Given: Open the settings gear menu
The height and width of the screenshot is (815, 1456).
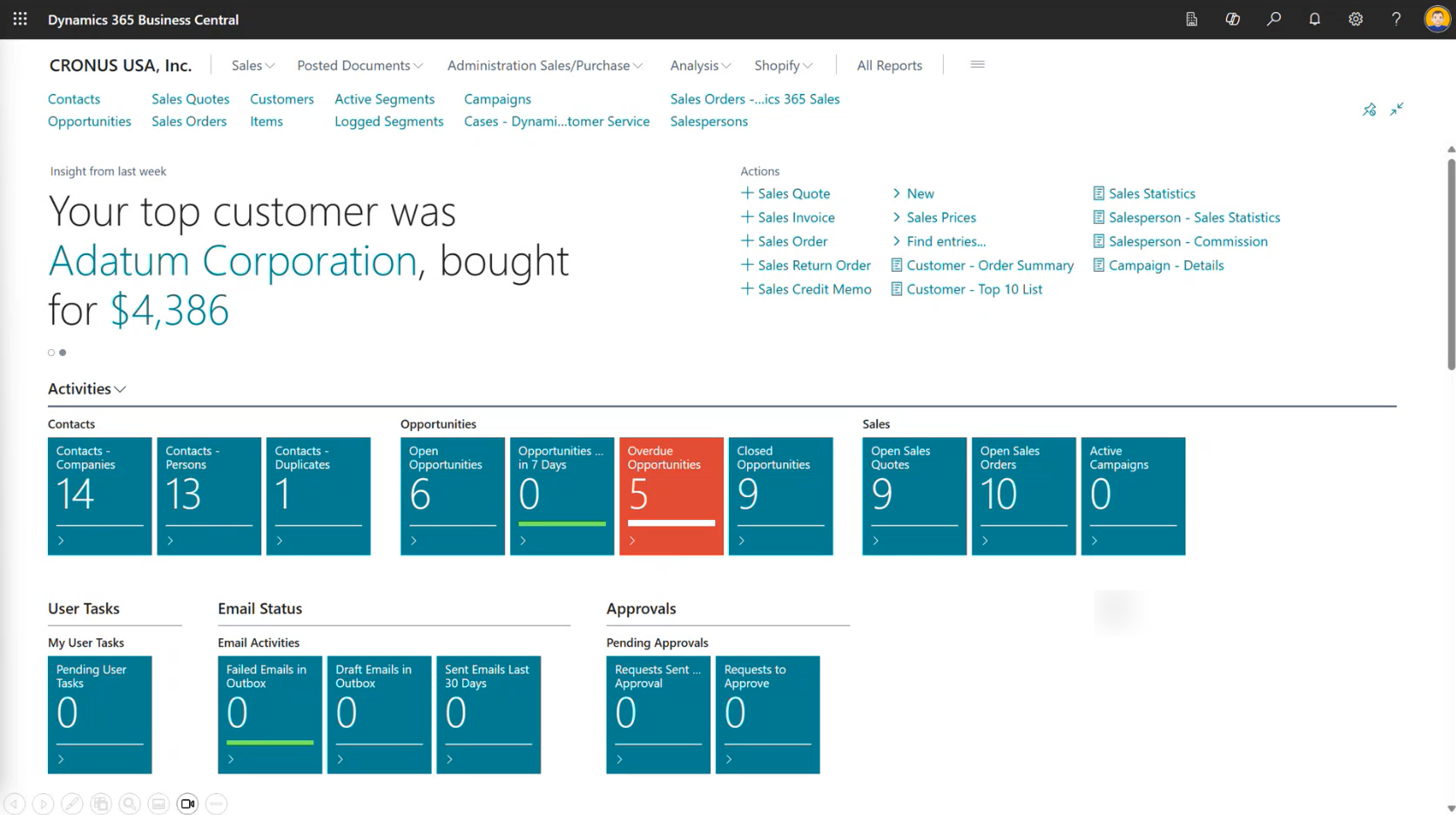Looking at the screenshot, I should 1355,19.
